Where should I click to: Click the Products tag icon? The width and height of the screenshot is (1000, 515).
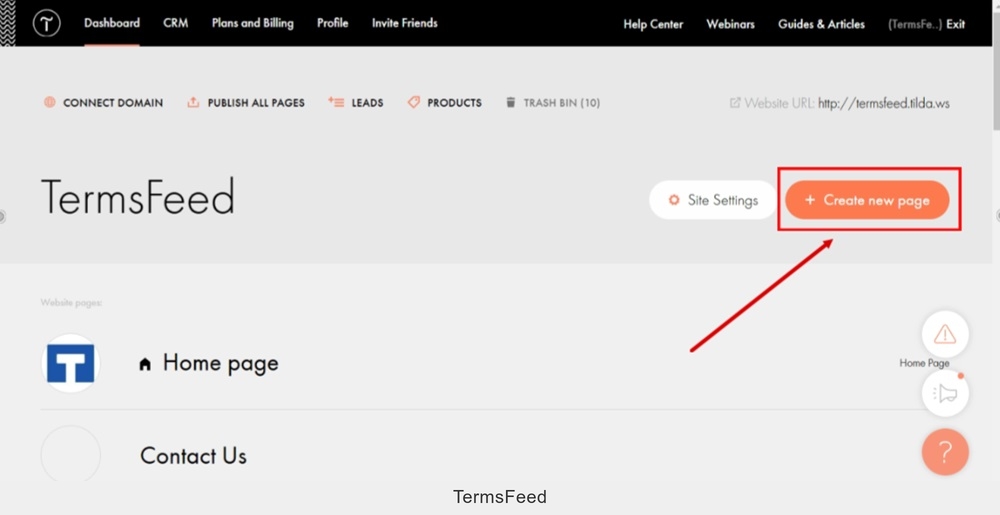[414, 102]
